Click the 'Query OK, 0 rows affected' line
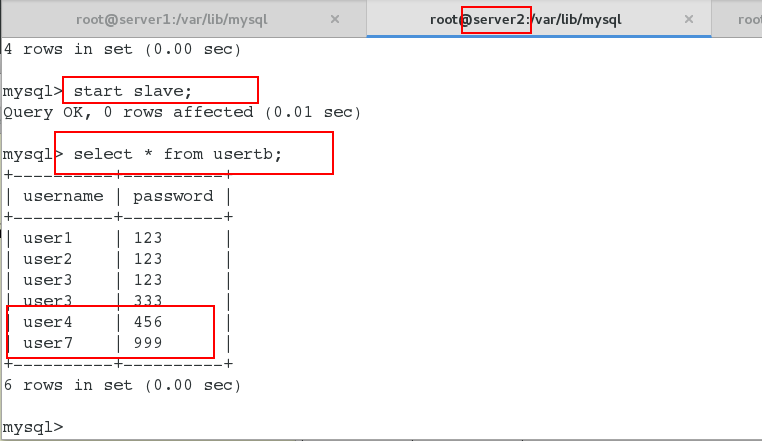The image size is (762, 441). coord(182,112)
